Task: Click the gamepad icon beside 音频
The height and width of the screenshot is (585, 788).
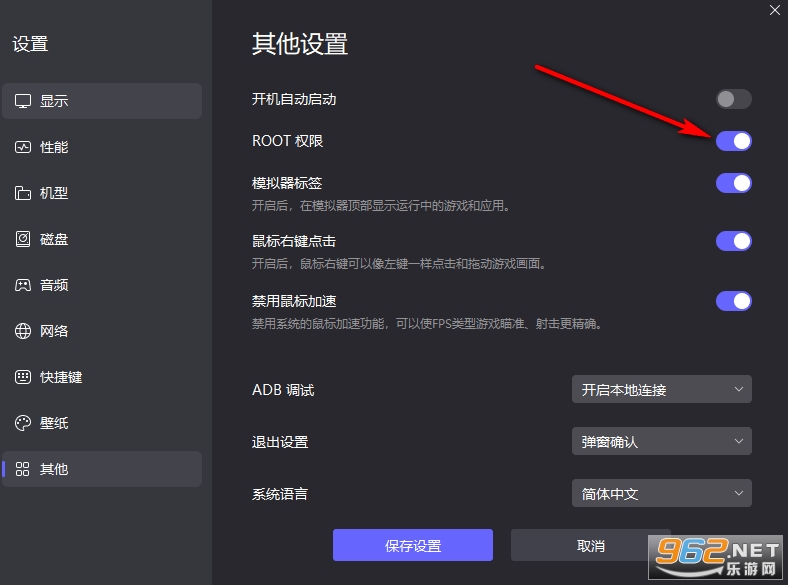Action: 23,285
